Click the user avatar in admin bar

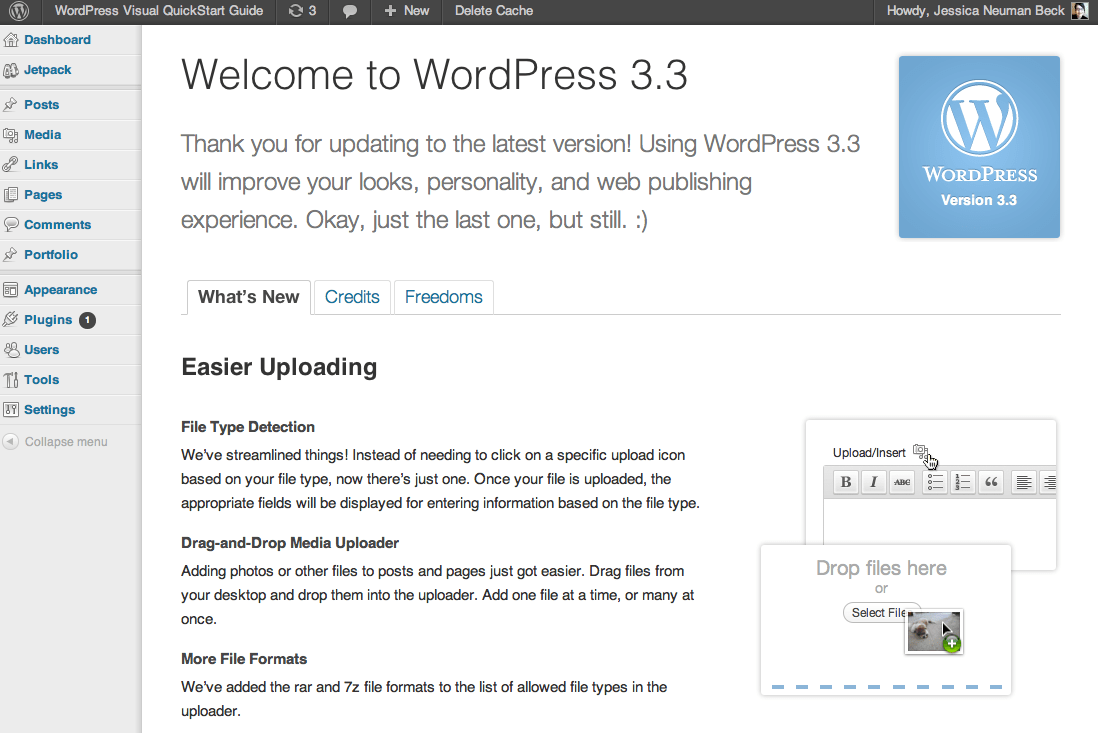click(1080, 11)
